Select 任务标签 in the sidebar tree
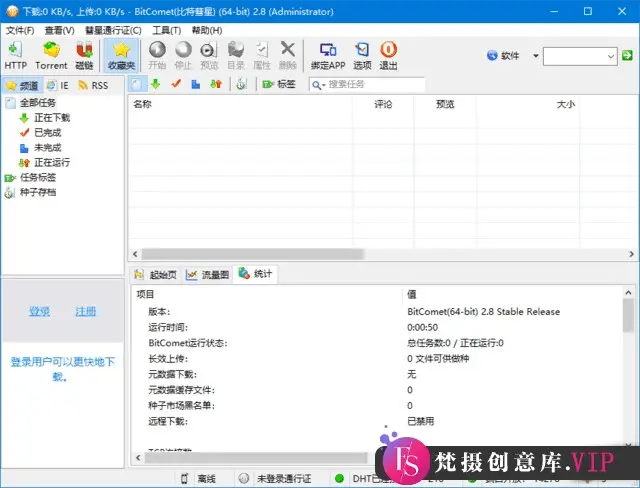The width and height of the screenshot is (640, 488). [x=38, y=177]
